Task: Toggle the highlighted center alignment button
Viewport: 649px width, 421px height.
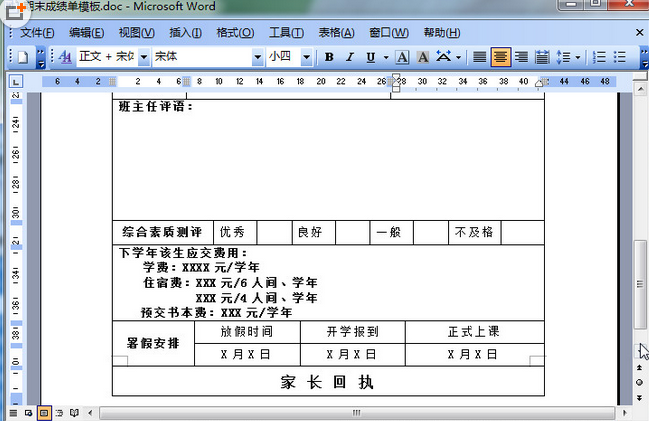Action: (x=500, y=57)
